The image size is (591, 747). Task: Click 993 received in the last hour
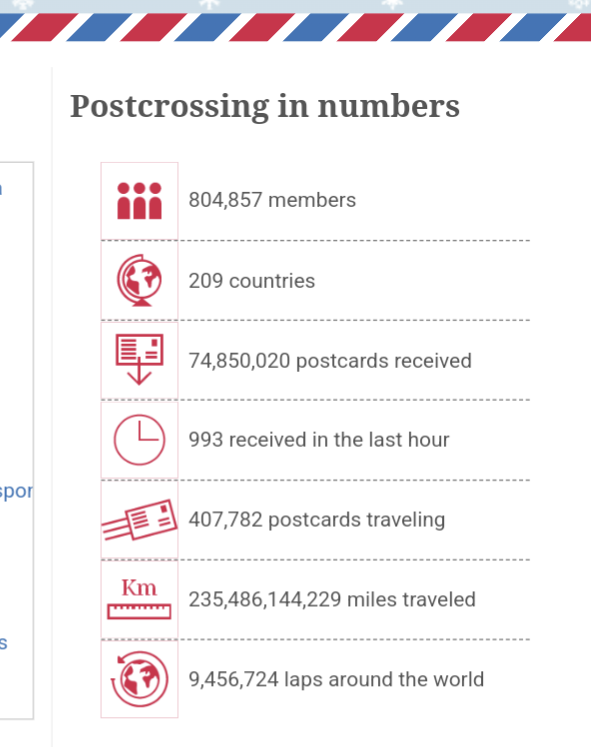coord(319,440)
